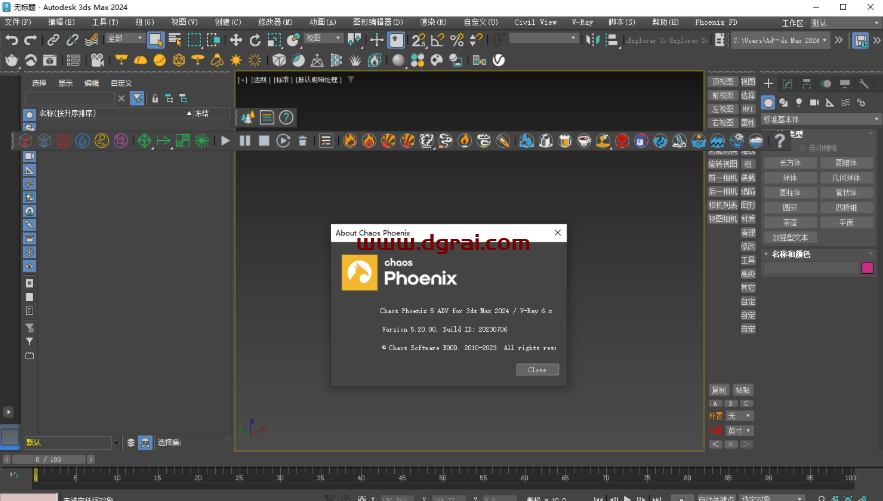This screenshot has width=883, height=501.
Task: Click the V-Ray Sun light icon
Action: pos(236,60)
